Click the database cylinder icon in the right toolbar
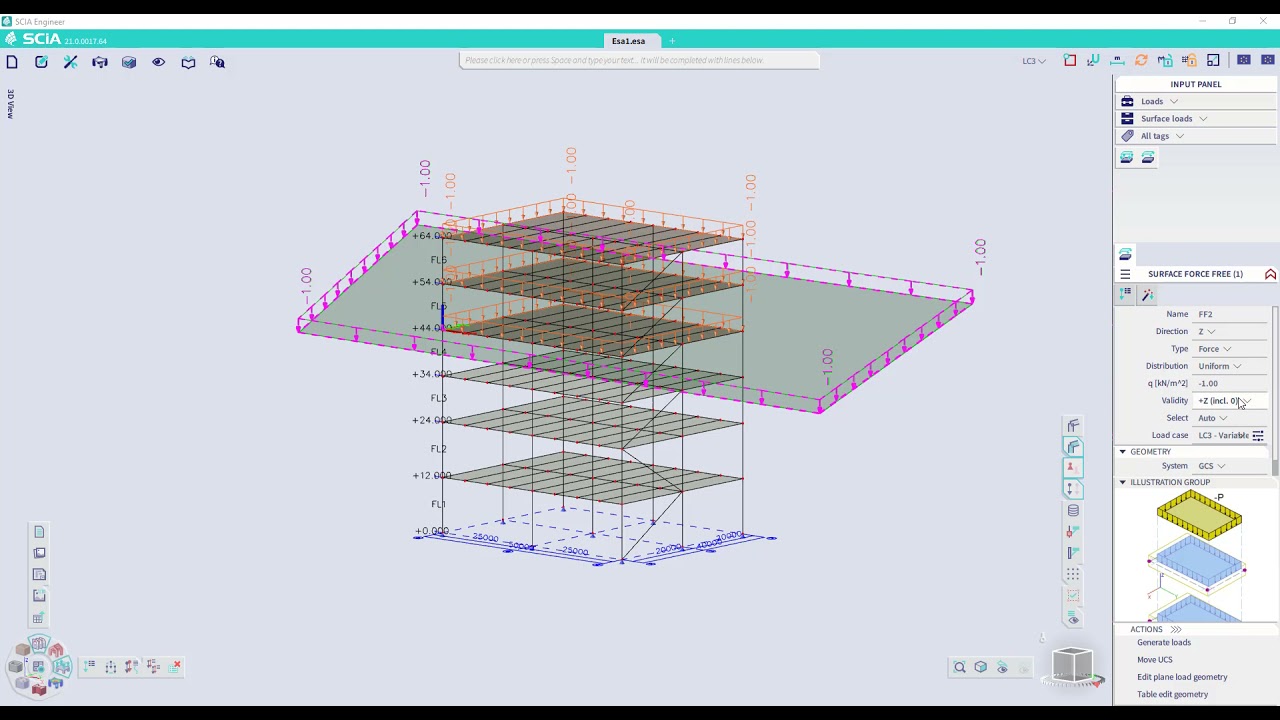This screenshot has width=1280, height=720. click(1073, 510)
